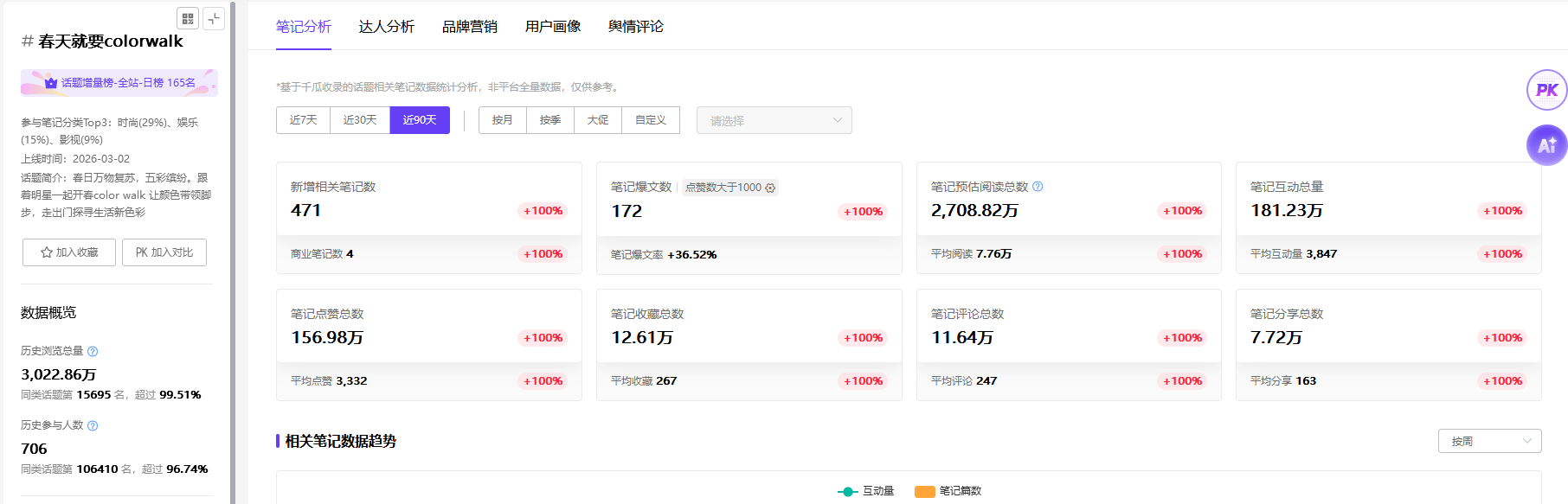Click help icon next to 历史参与人数
Viewport: 1568px width, 504px height.
click(93, 425)
